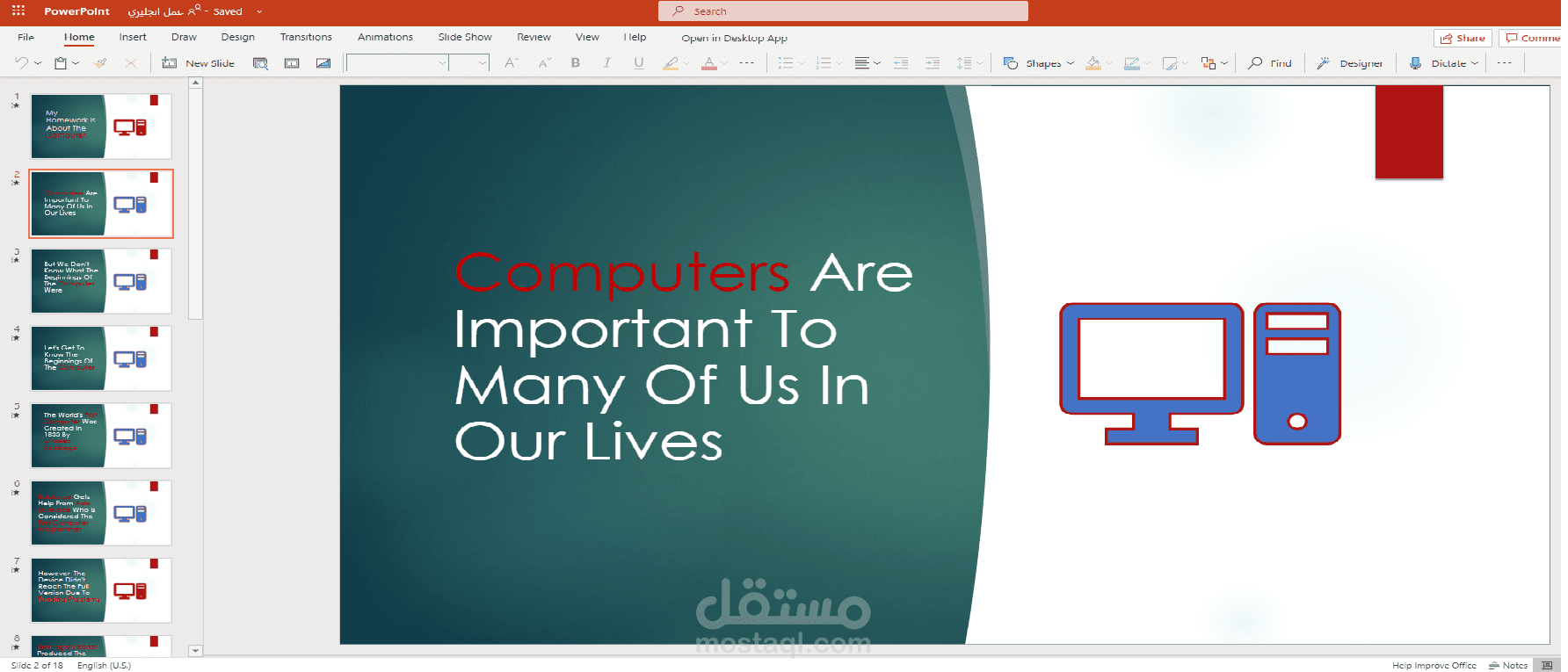Toggle Underline formatting

pos(639,63)
